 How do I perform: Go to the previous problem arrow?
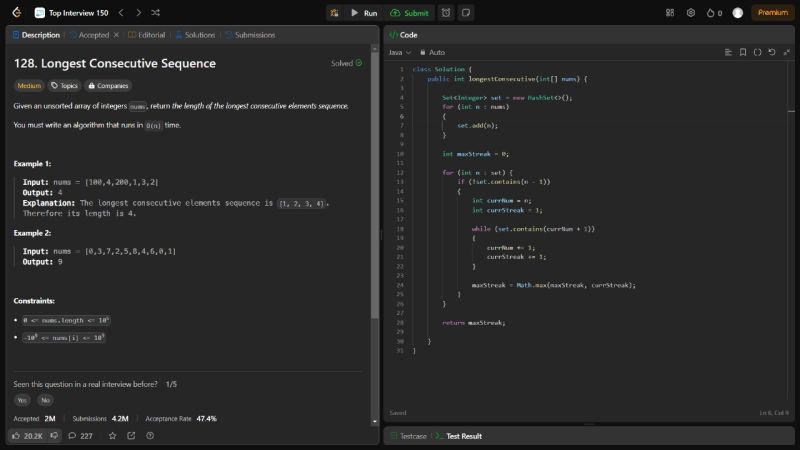121,13
